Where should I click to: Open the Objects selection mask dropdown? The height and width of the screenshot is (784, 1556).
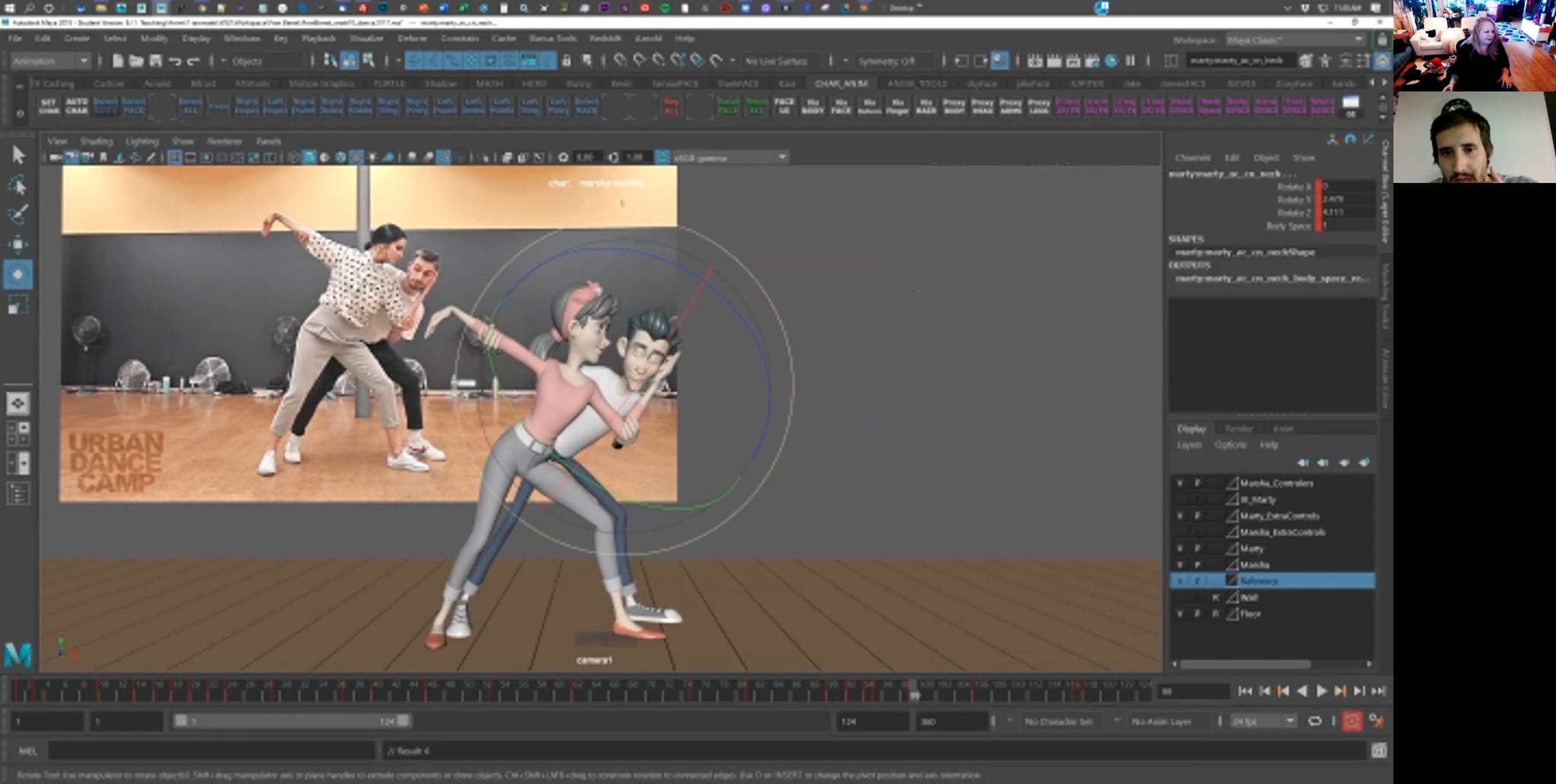click(266, 61)
